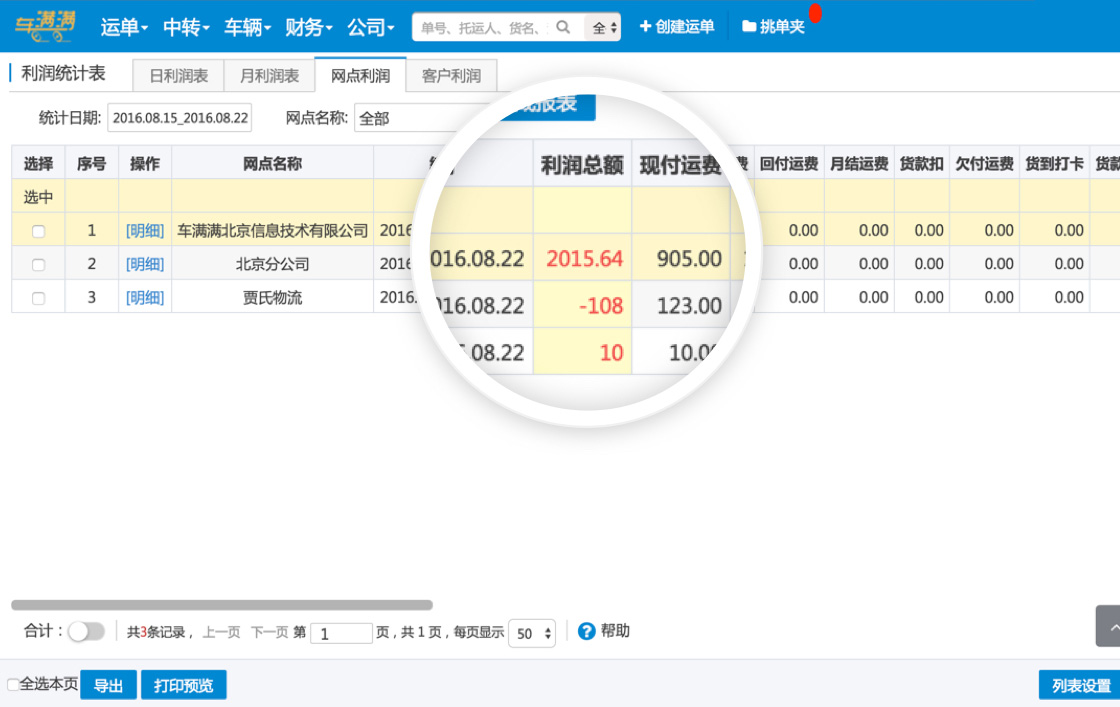Switch to the 日利润表 tab
The width and height of the screenshot is (1120, 707).
(x=178, y=76)
